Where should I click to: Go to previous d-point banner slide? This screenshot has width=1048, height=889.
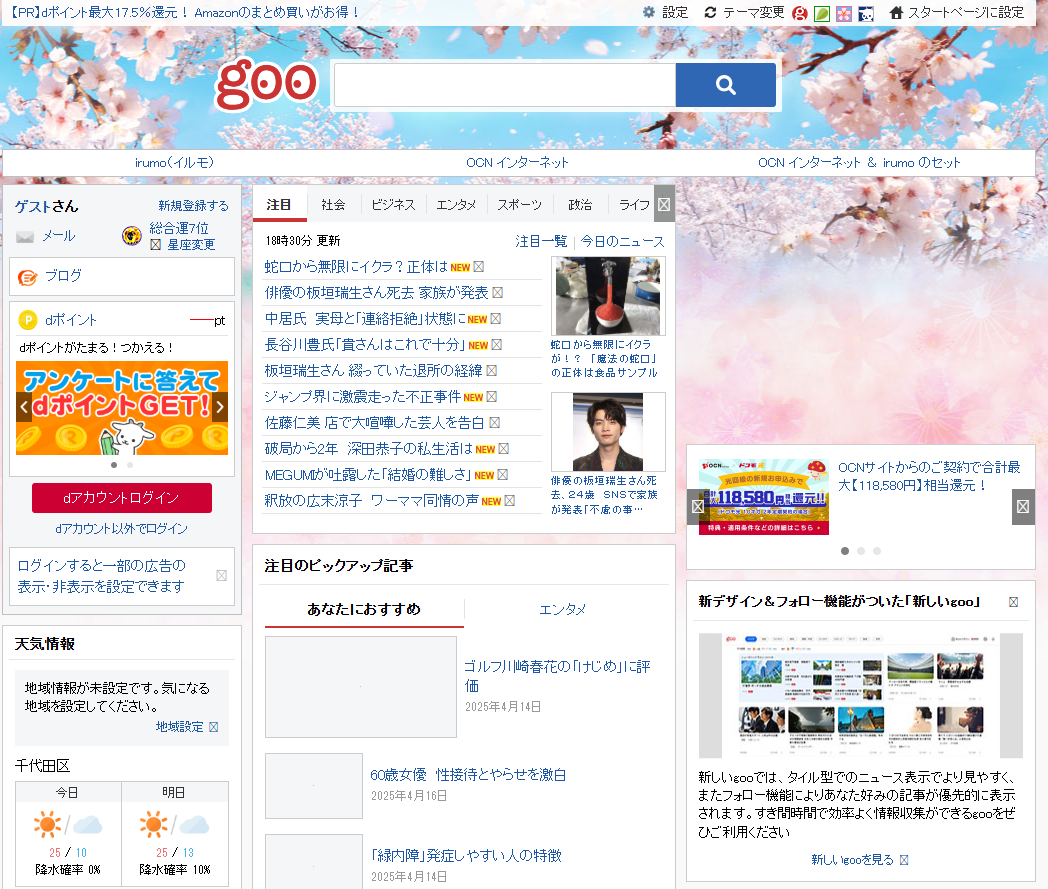tap(24, 406)
